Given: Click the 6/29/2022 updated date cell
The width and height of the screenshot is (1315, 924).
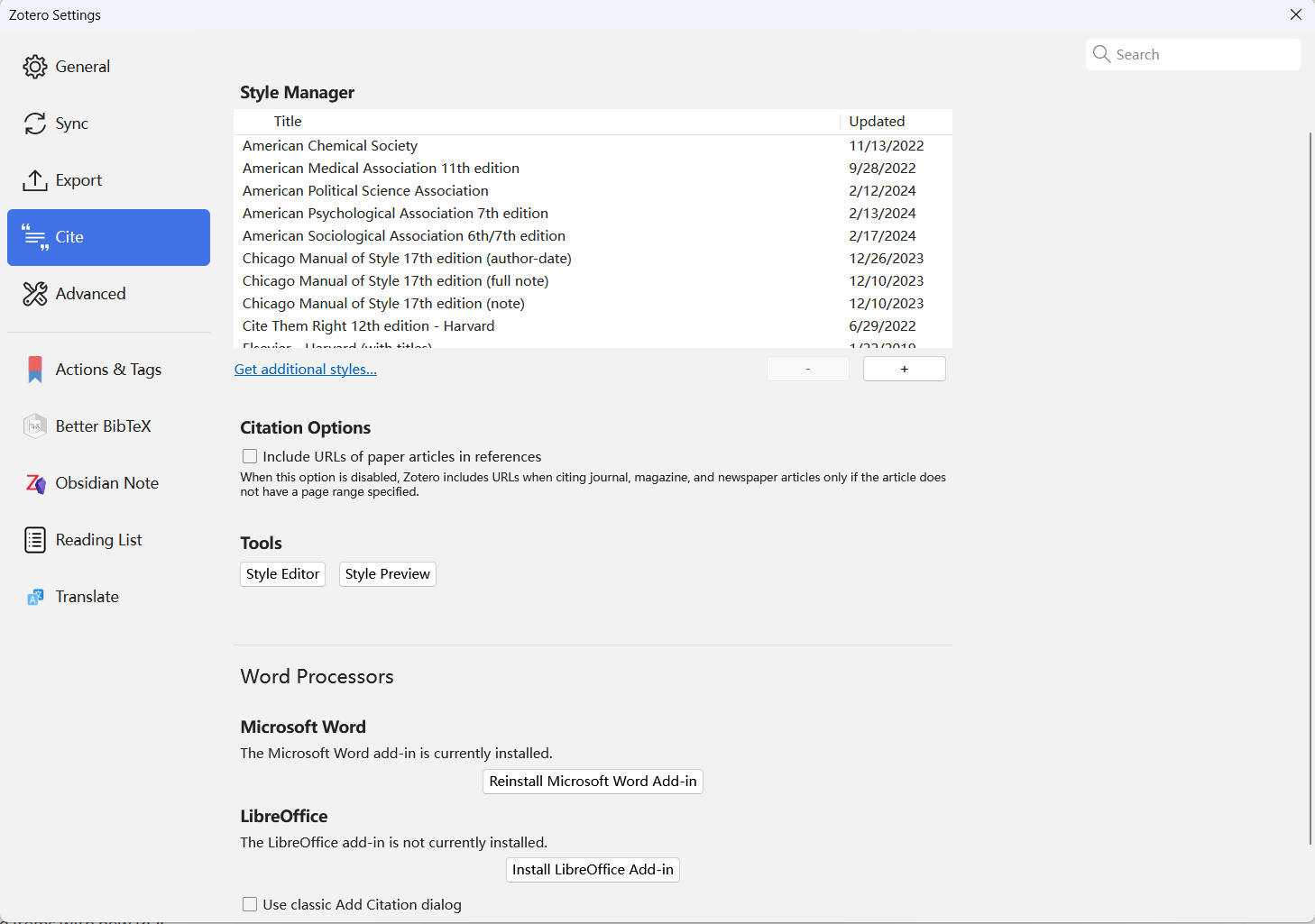Looking at the screenshot, I should click(882, 326).
